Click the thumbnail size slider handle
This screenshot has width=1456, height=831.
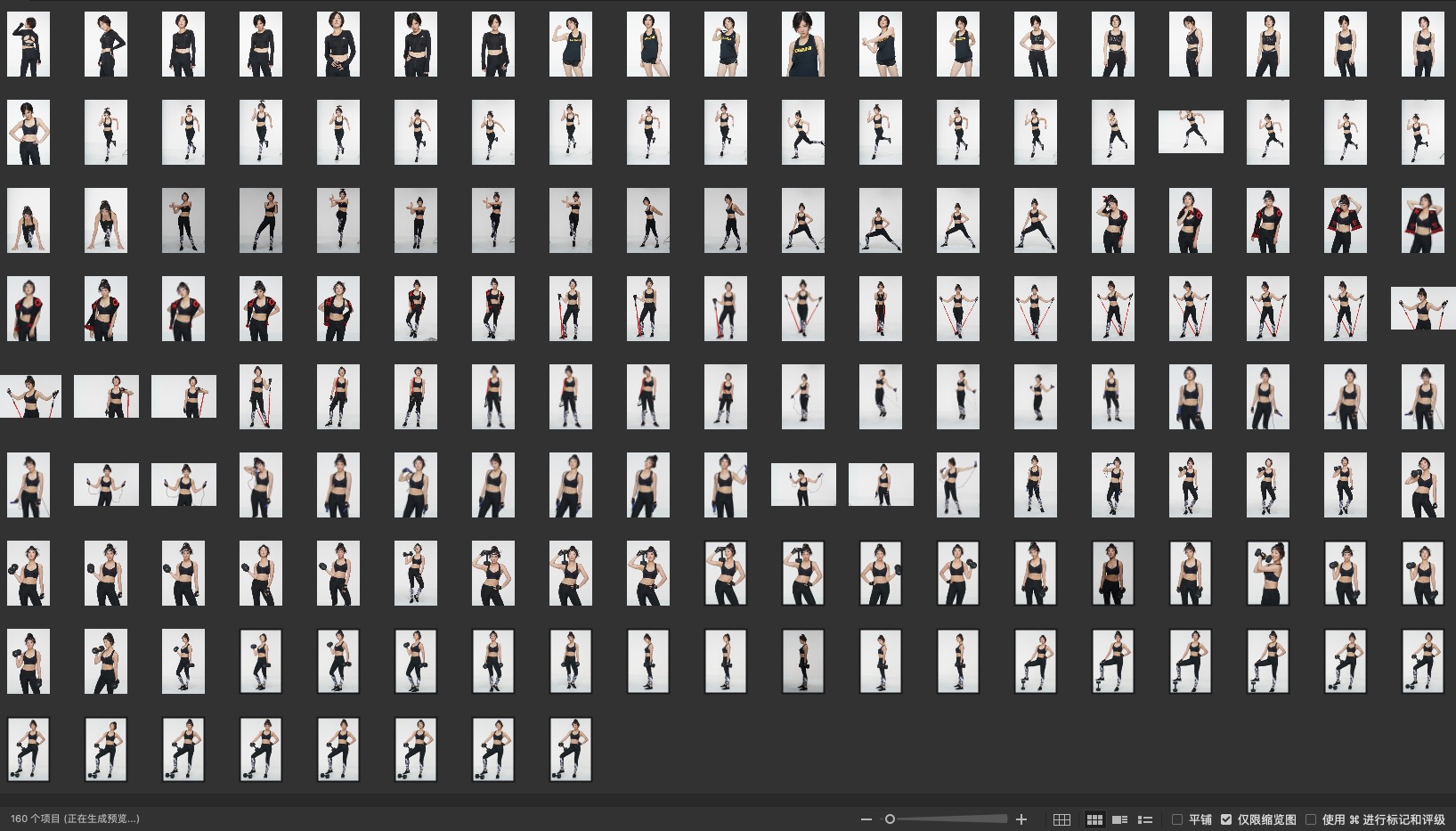pyautogui.click(x=890, y=819)
